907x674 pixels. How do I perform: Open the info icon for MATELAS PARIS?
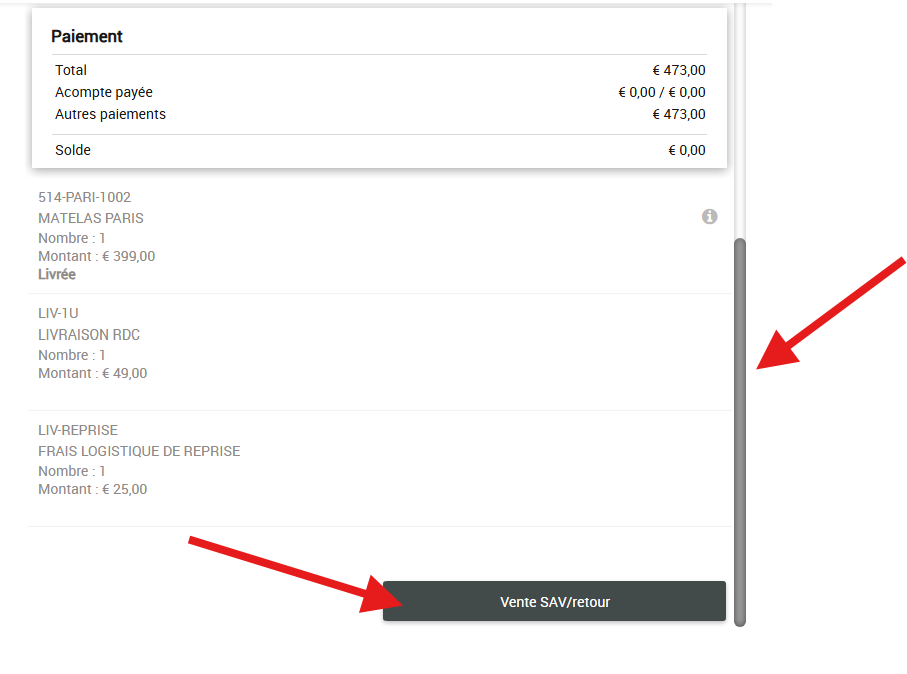[x=709, y=216]
